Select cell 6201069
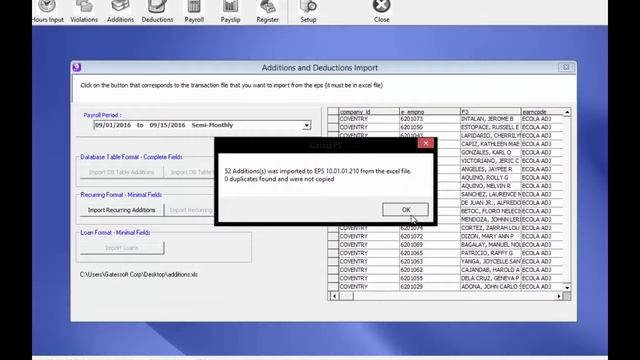Viewport: 640px width, 360px height. click(429, 245)
